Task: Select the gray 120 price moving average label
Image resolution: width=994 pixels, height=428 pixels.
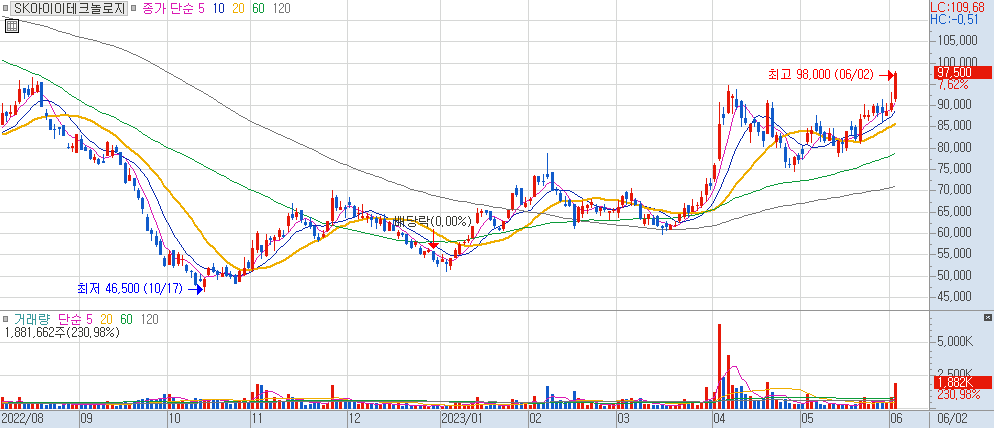Action: click(280, 8)
